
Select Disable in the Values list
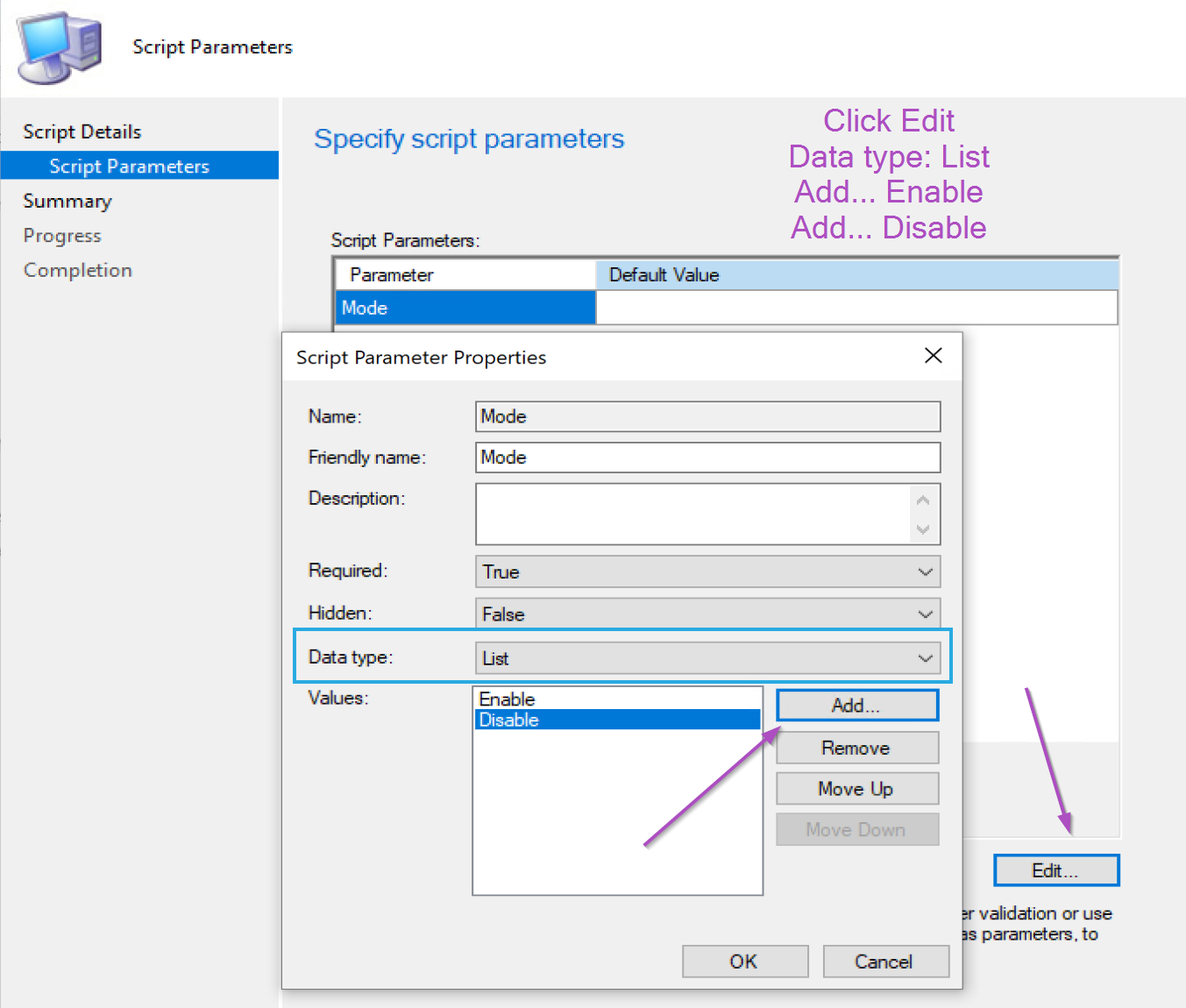(x=509, y=720)
